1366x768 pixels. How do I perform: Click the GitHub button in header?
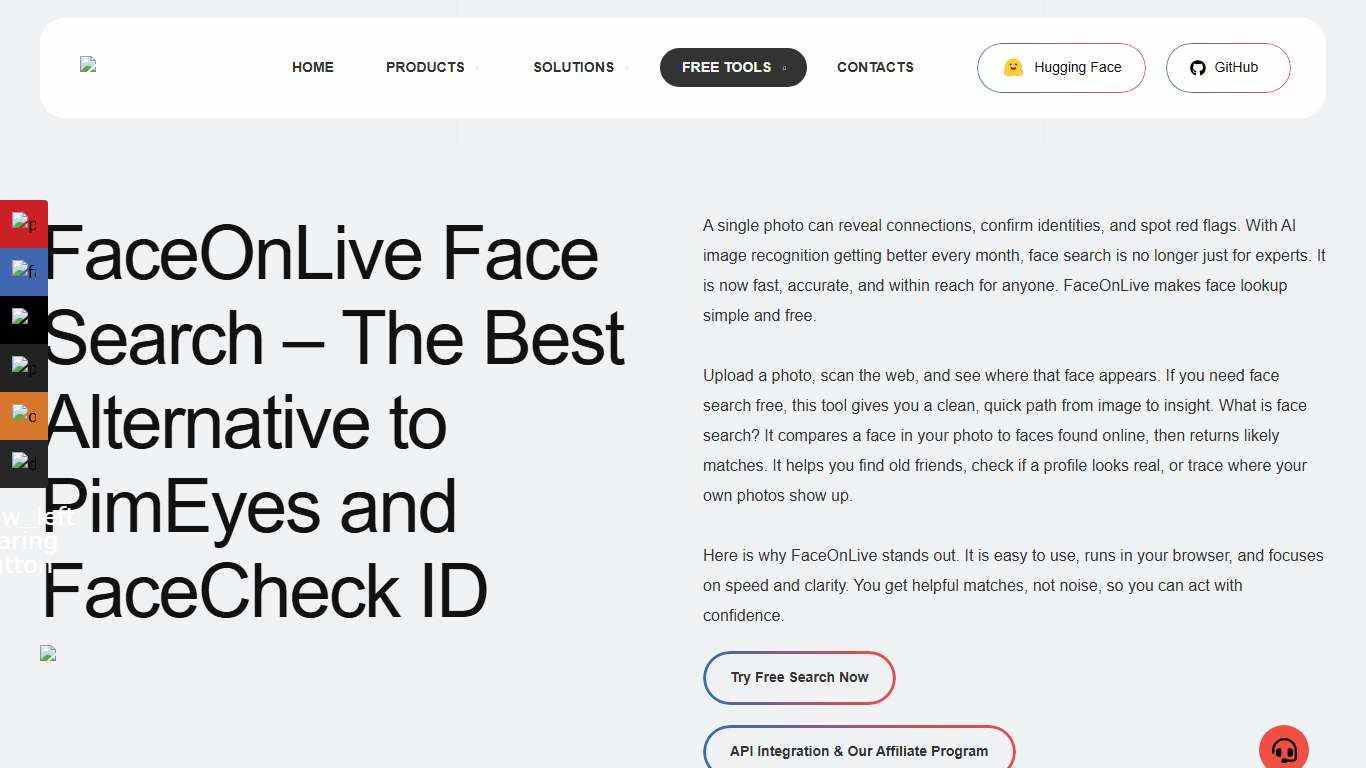(x=1227, y=67)
